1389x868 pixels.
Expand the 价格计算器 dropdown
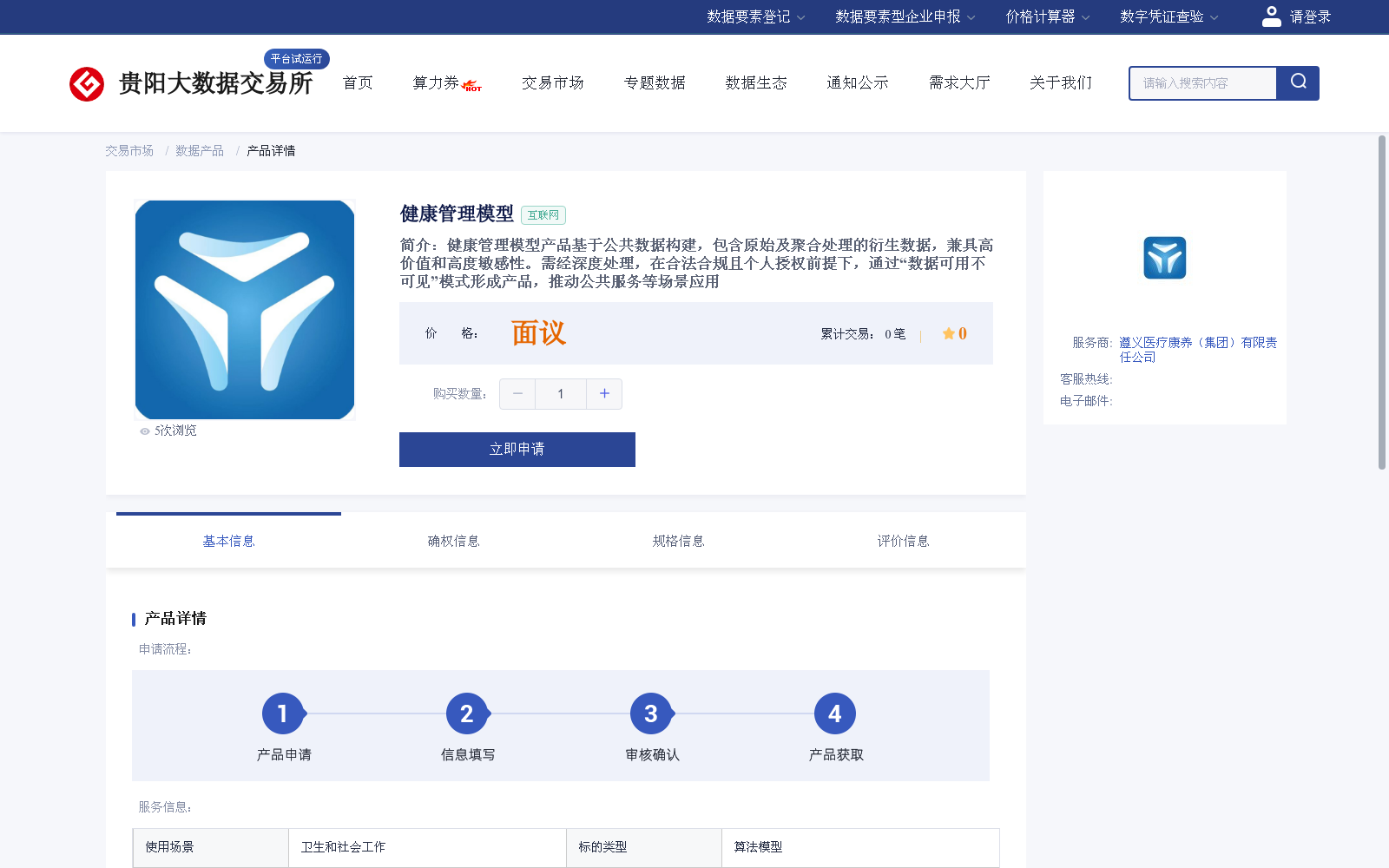(1048, 16)
